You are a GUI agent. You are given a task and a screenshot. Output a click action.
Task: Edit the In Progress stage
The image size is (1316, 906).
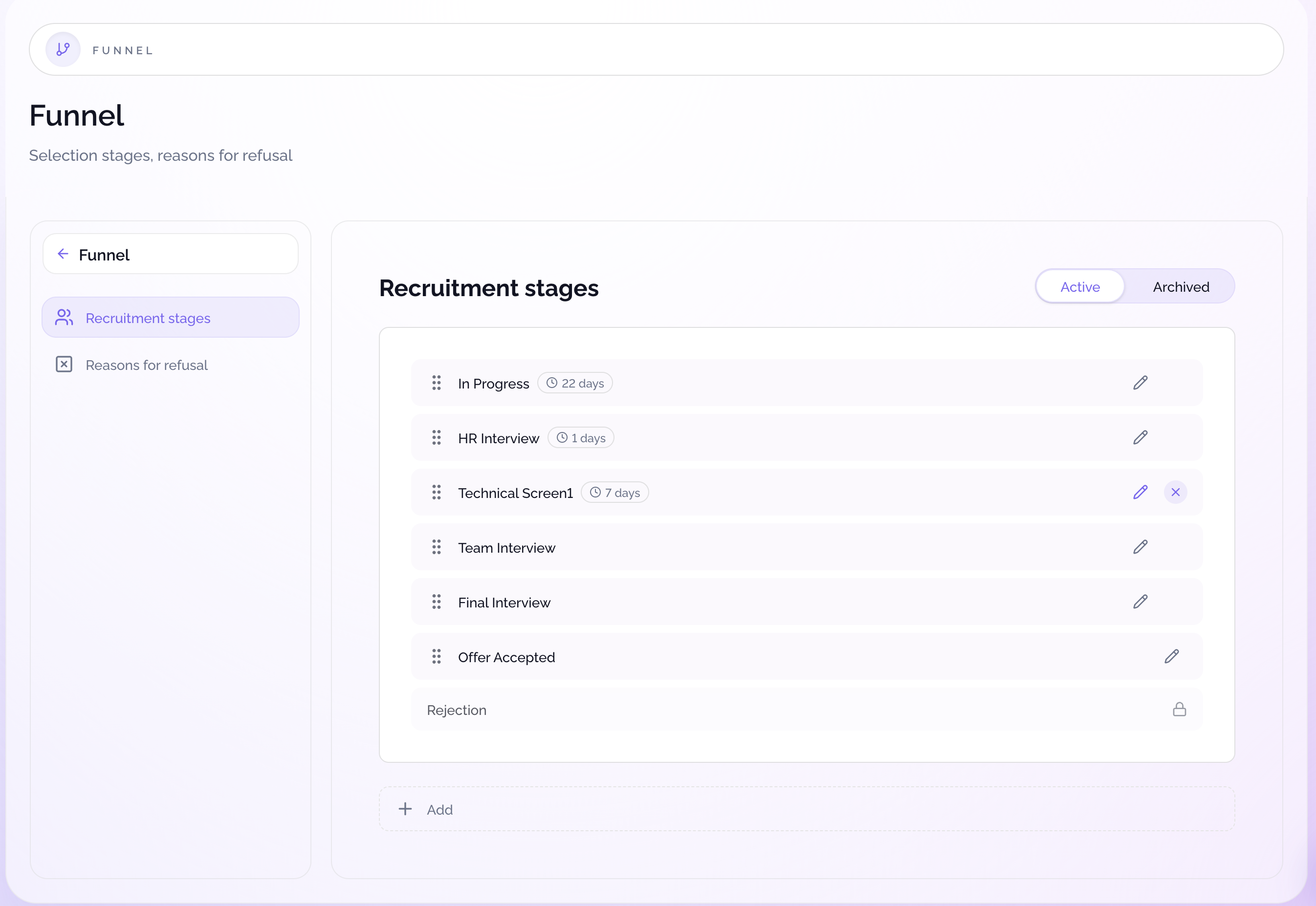click(x=1140, y=383)
